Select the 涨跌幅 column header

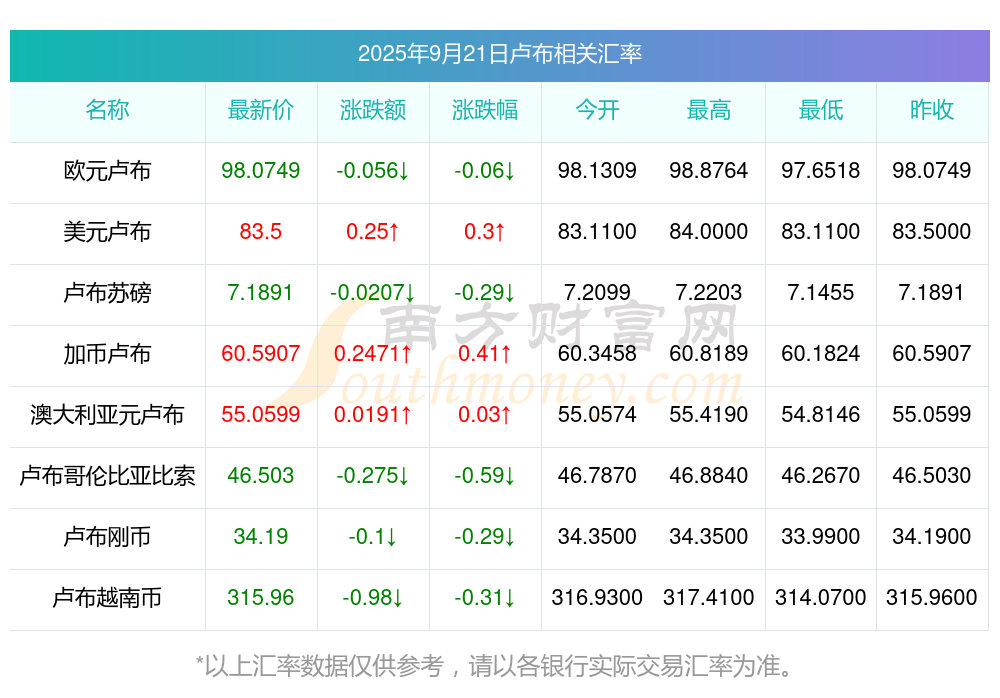coord(485,110)
